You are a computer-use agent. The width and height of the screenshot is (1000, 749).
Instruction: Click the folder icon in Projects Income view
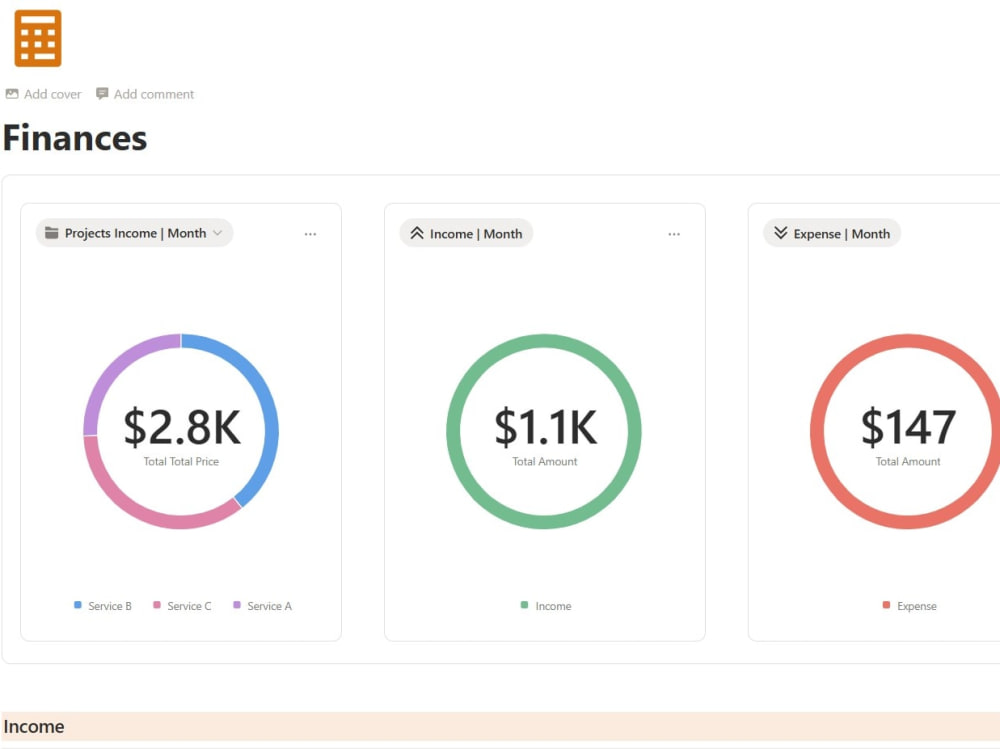pos(52,233)
